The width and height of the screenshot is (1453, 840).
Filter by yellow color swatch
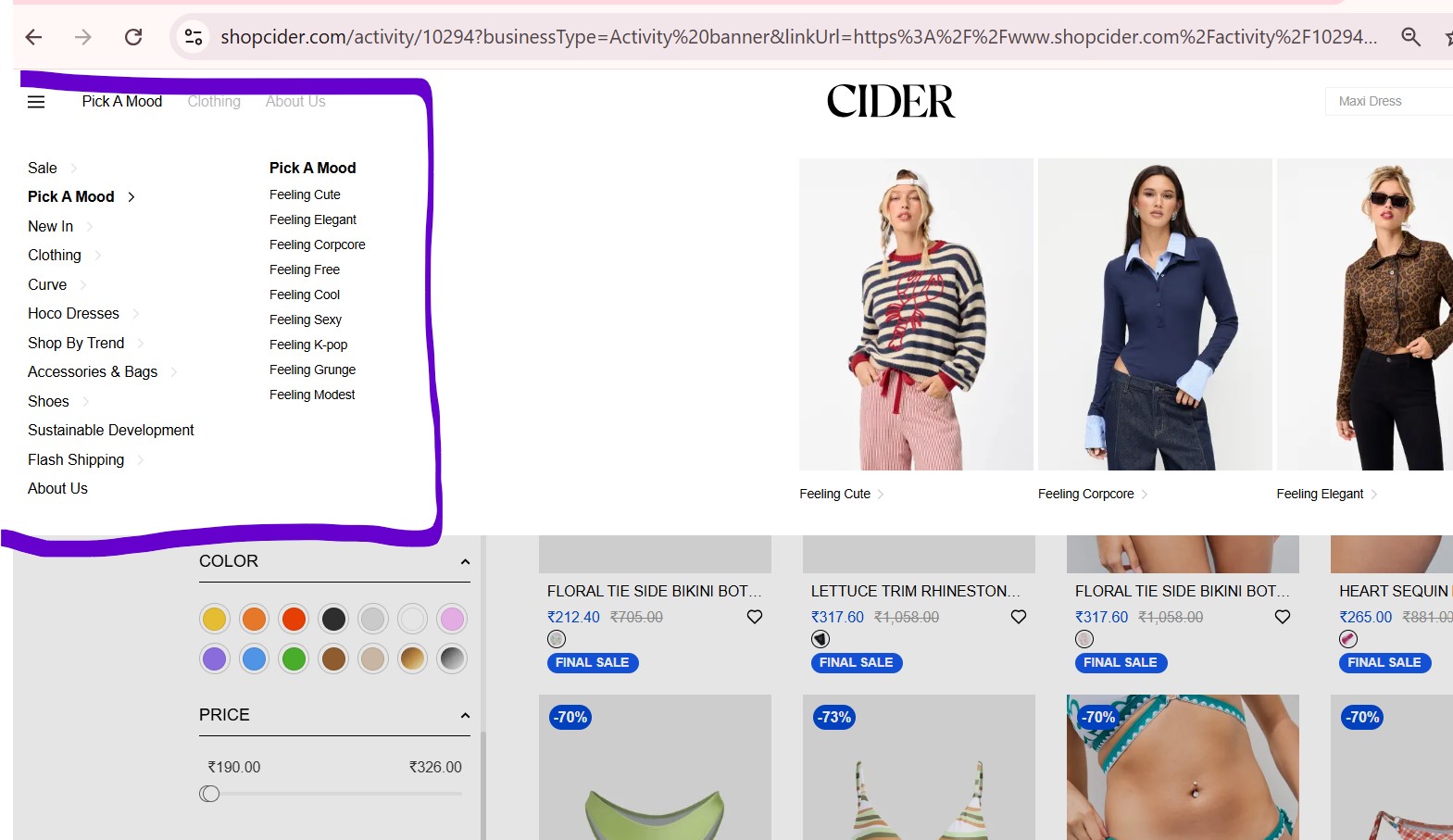point(214,619)
